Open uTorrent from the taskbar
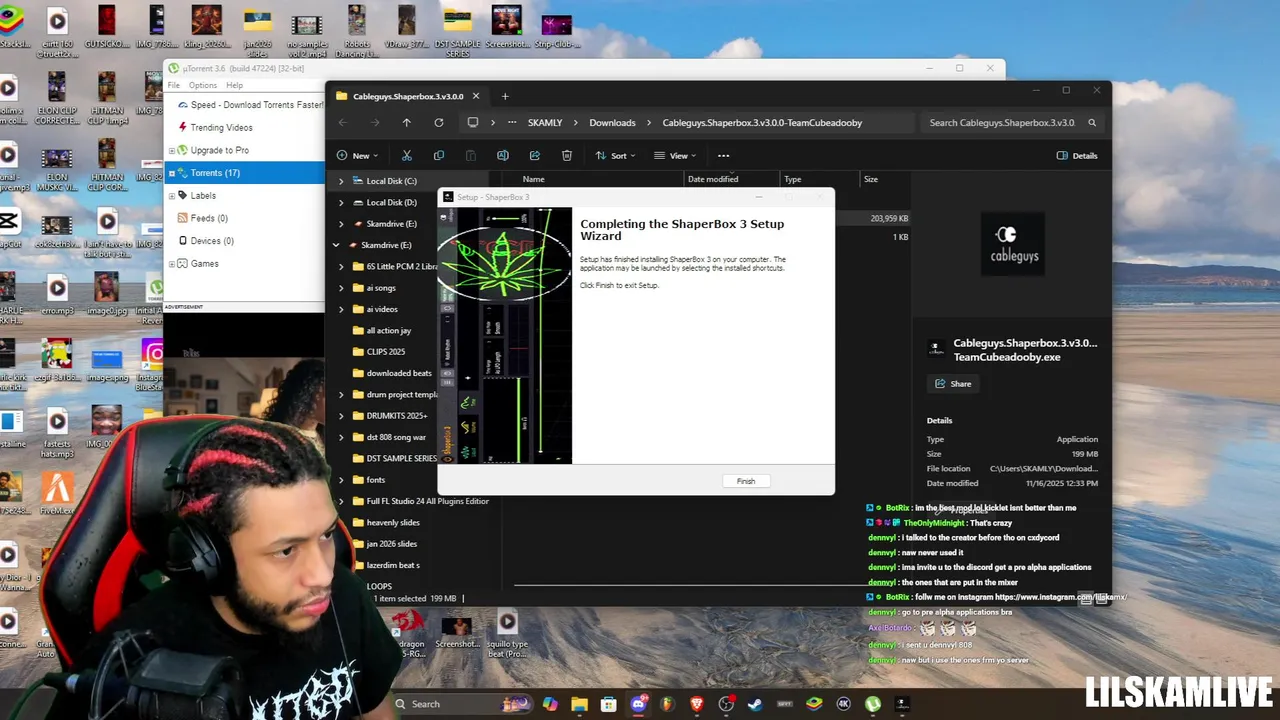The width and height of the screenshot is (1280, 720). (873, 704)
